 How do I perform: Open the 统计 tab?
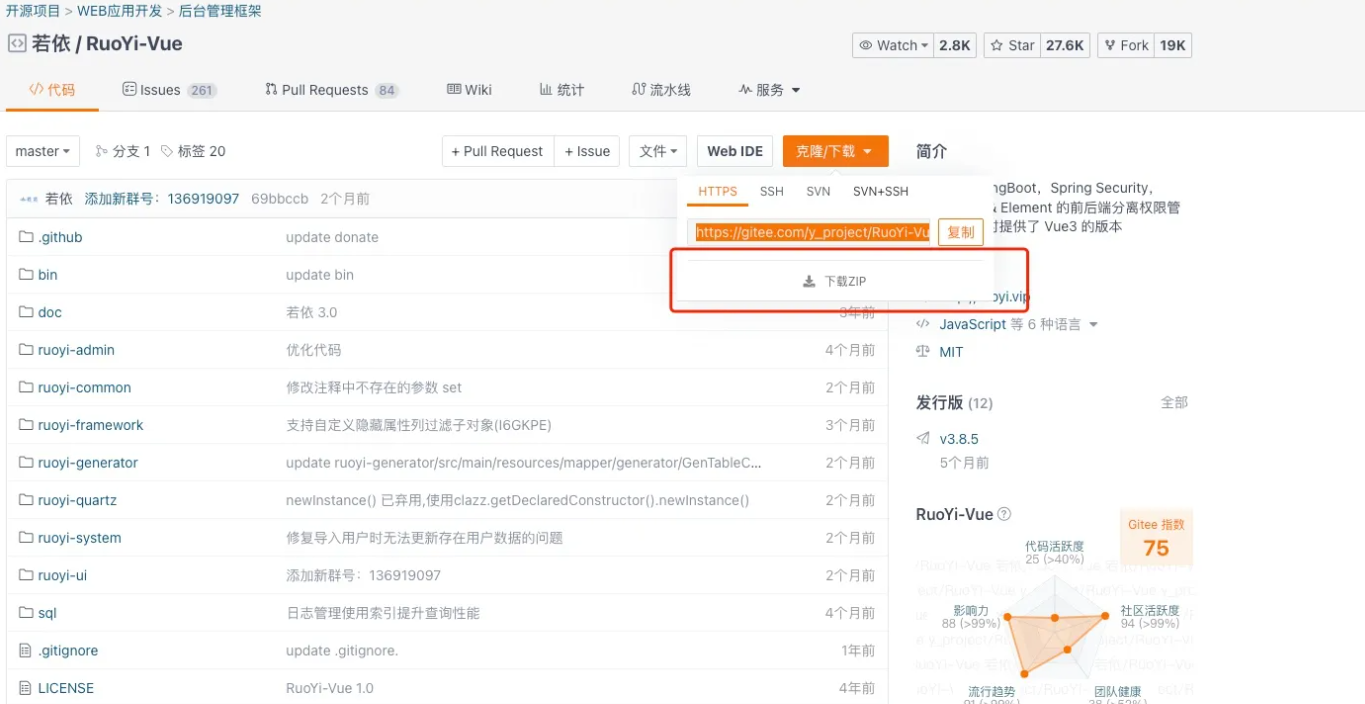pyautogui.click(x=561, y=90)
